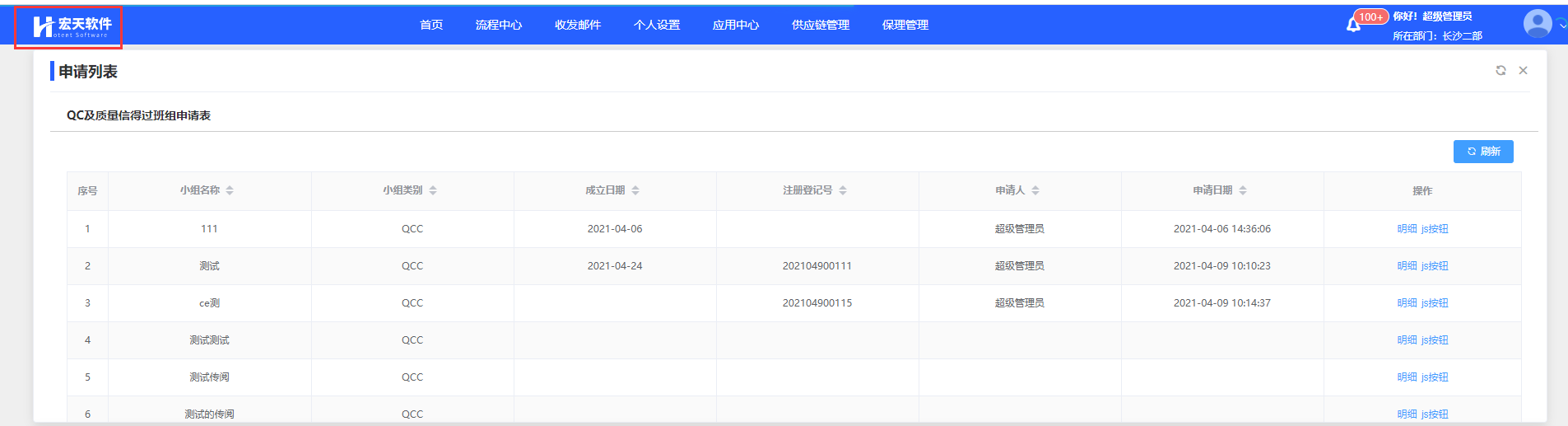
Task: Click js按钮 link in row 3
Action: (x=1435, y=303)
